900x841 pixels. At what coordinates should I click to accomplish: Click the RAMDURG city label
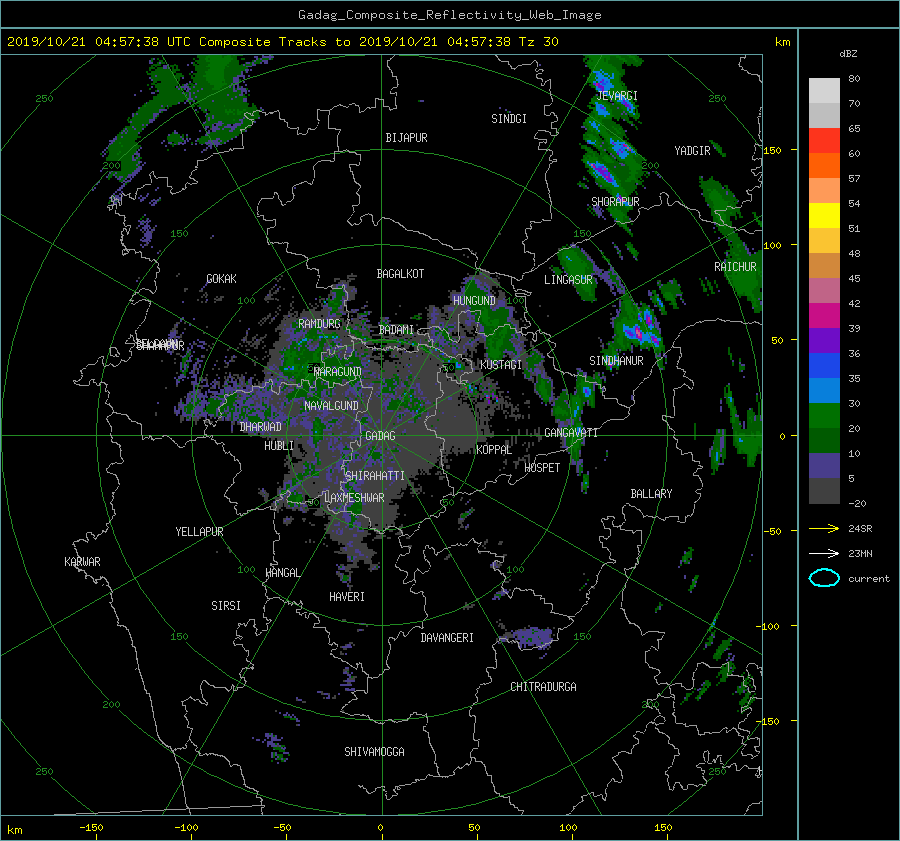319,324
